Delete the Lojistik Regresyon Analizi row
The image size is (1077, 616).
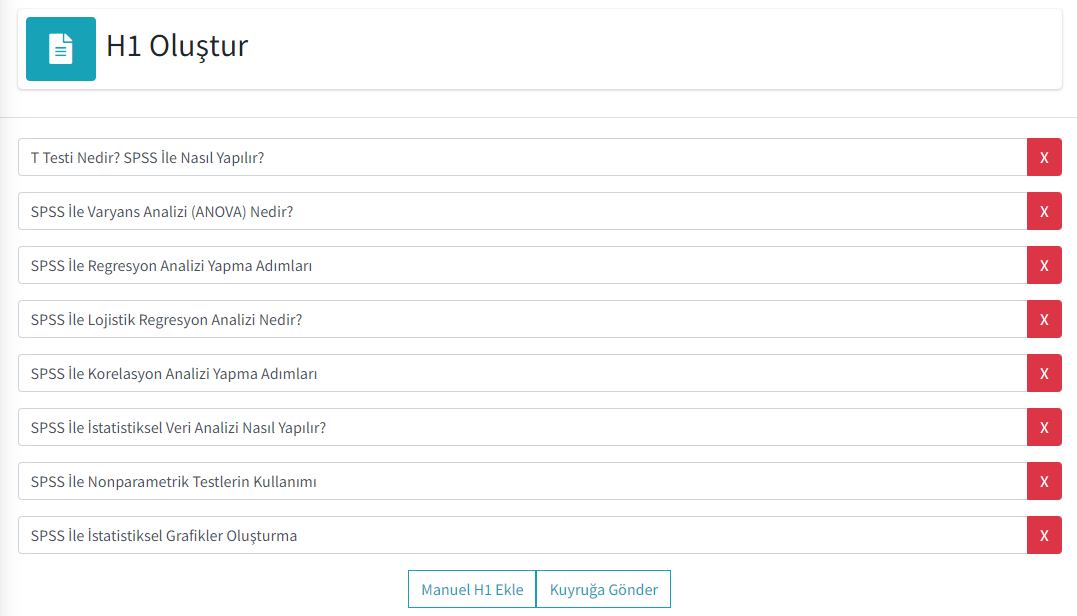pos(1044,319)
